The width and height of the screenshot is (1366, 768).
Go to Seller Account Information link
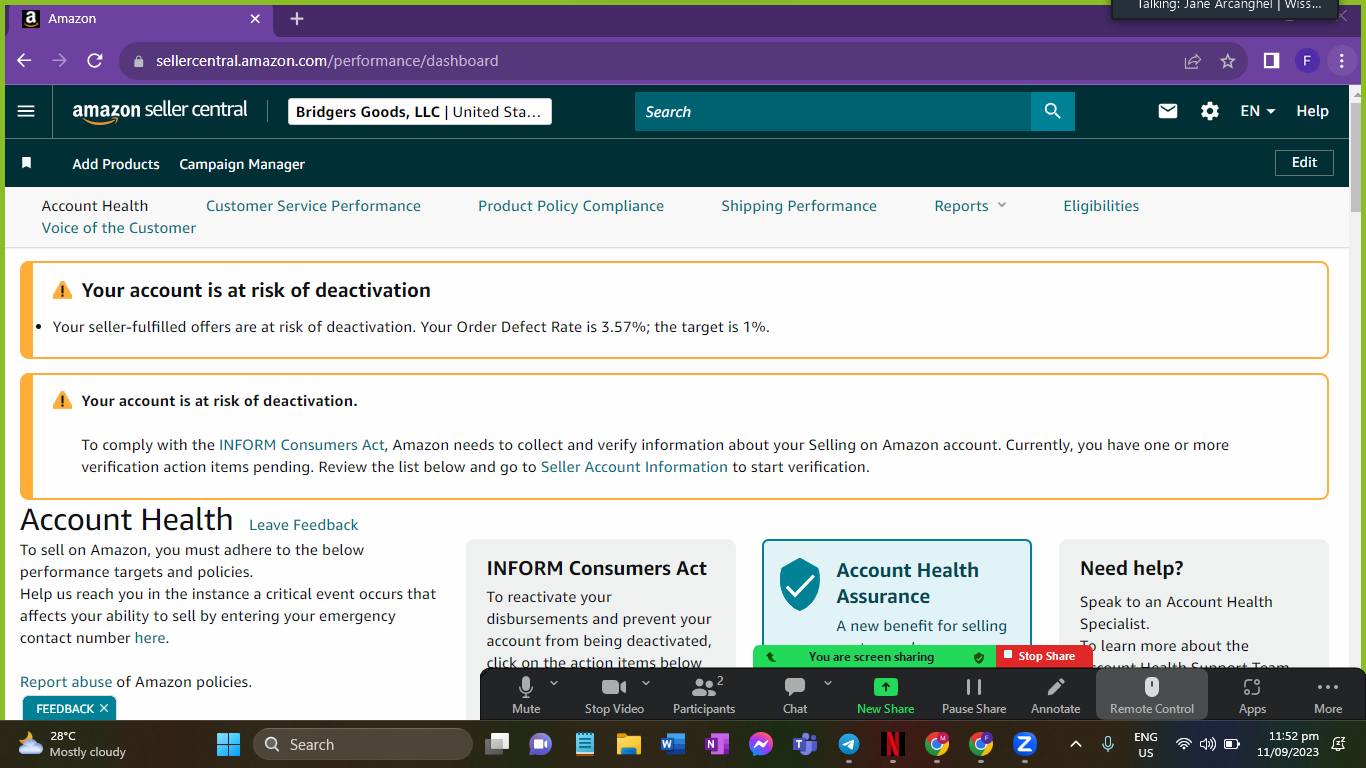(634, 467)
